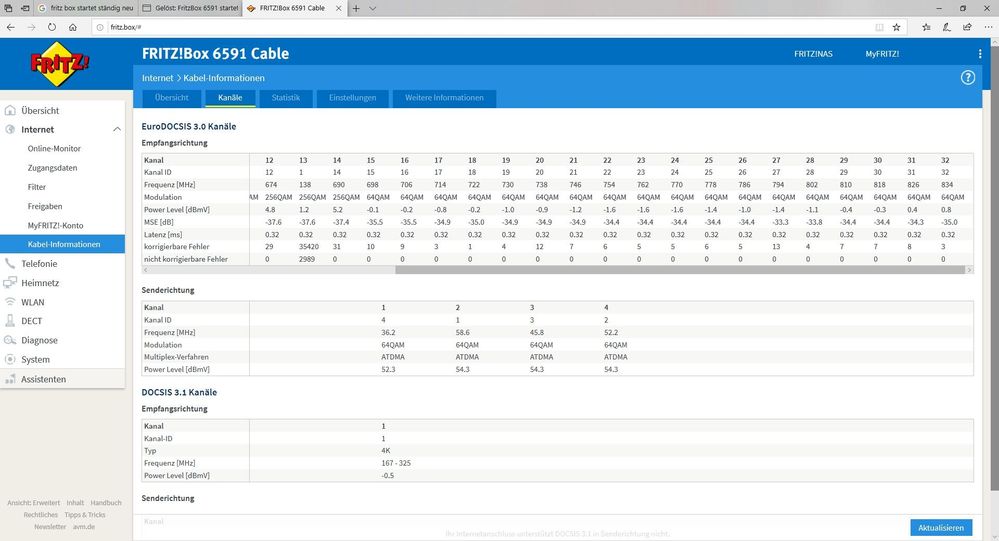Open the avm.de footer link
This screenshot has width=999, height=541.
tap(83, 527)
